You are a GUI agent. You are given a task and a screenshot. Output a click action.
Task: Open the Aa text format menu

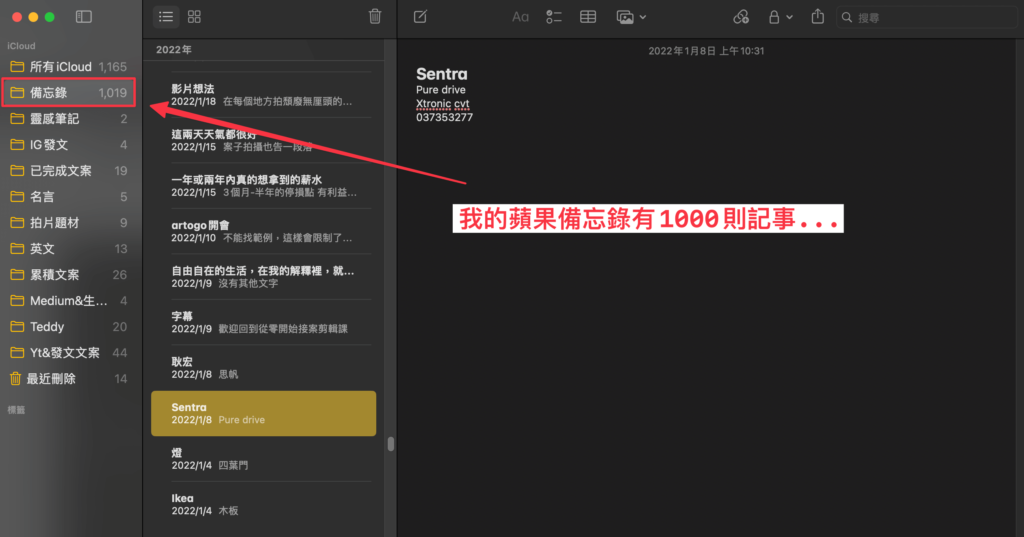click(520, 17)
